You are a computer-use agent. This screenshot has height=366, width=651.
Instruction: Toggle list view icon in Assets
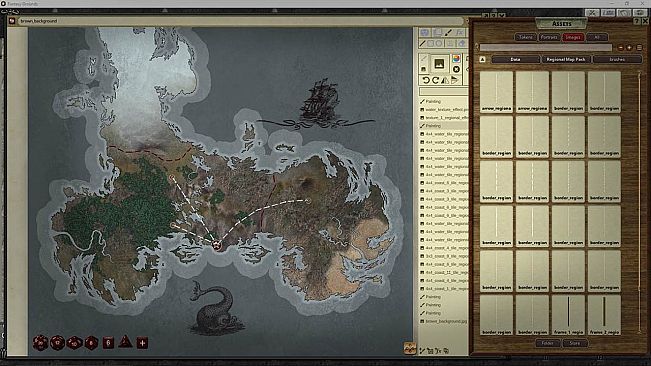pos(639,48)
